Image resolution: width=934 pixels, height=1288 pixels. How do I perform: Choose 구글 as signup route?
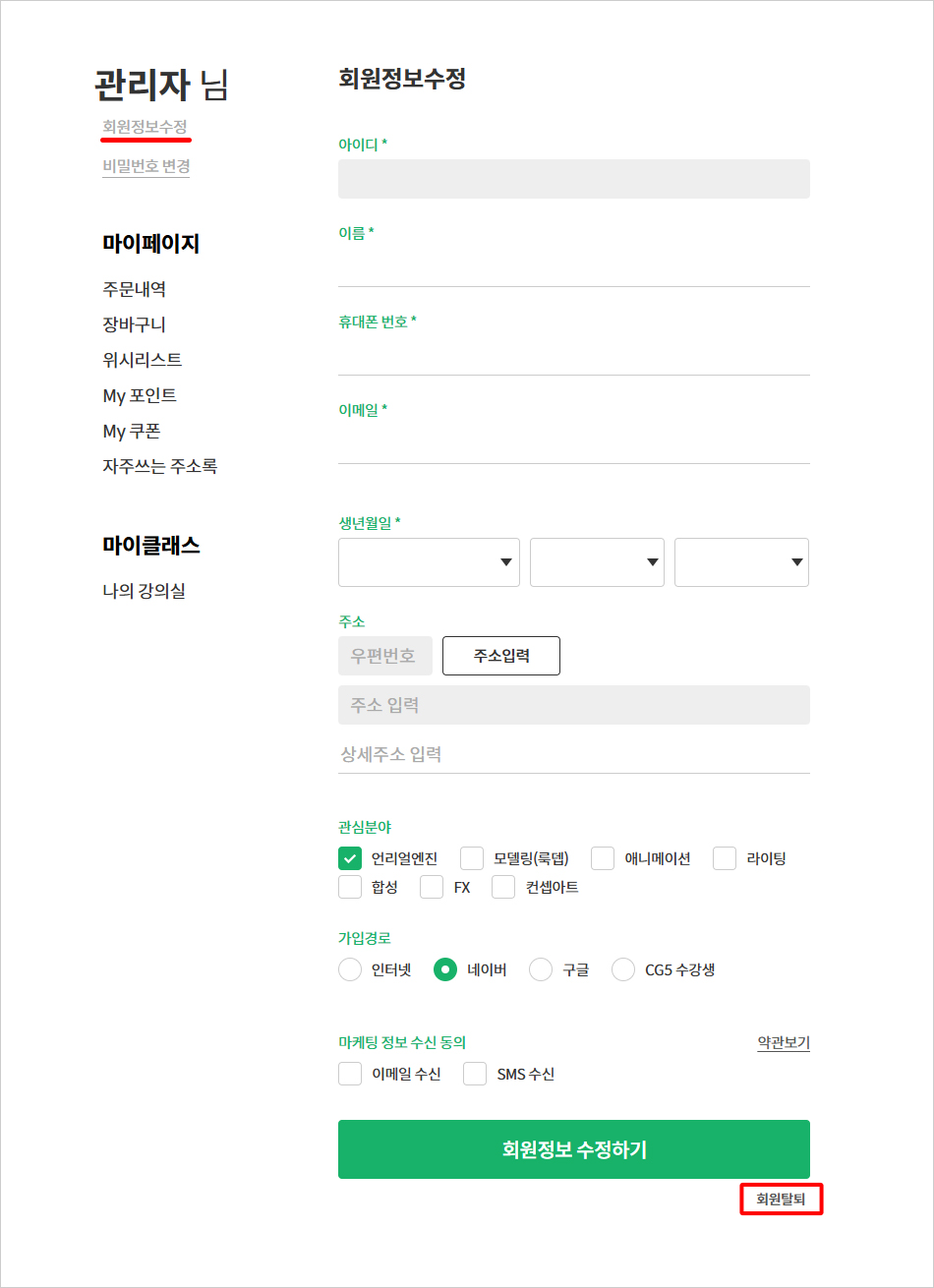tap(541, 970)
